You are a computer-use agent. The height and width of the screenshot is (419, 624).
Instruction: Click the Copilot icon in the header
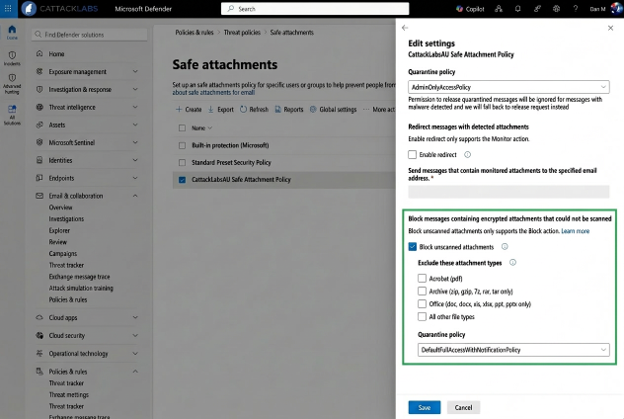coord(470,9)
